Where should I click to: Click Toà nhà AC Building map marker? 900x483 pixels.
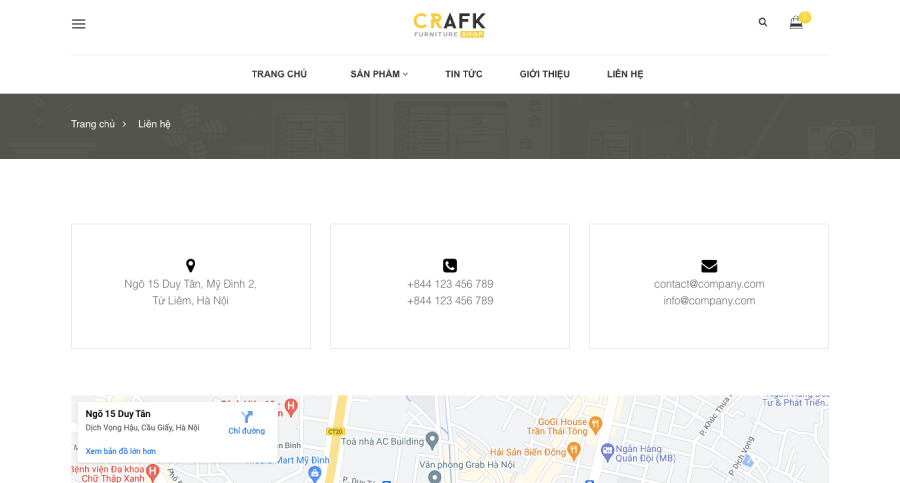pos(432,441)
